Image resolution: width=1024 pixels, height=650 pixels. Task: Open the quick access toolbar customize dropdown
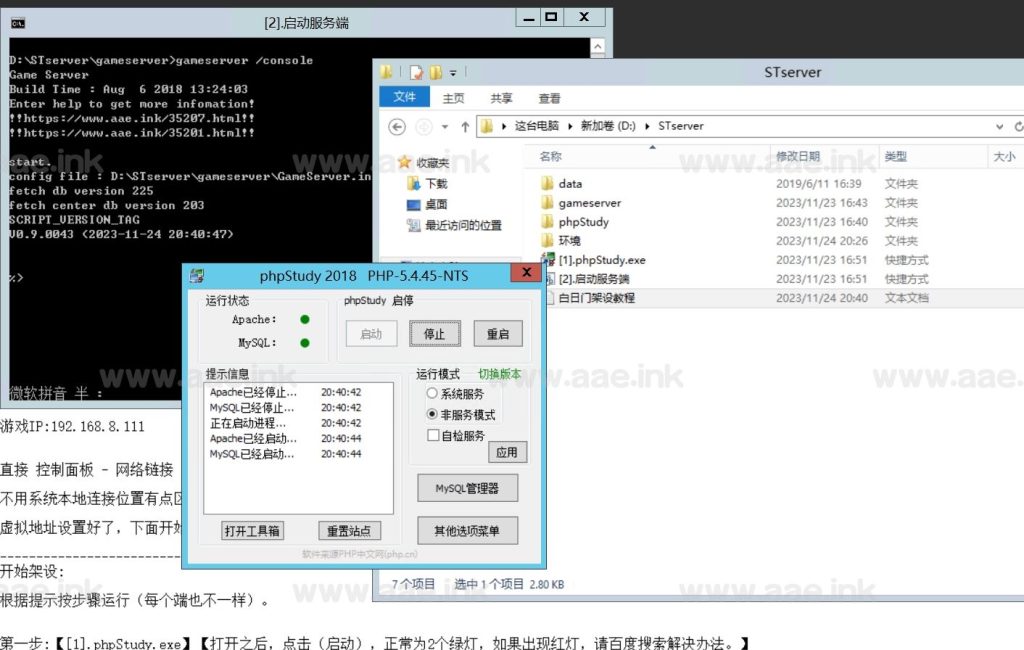[453, 73]
